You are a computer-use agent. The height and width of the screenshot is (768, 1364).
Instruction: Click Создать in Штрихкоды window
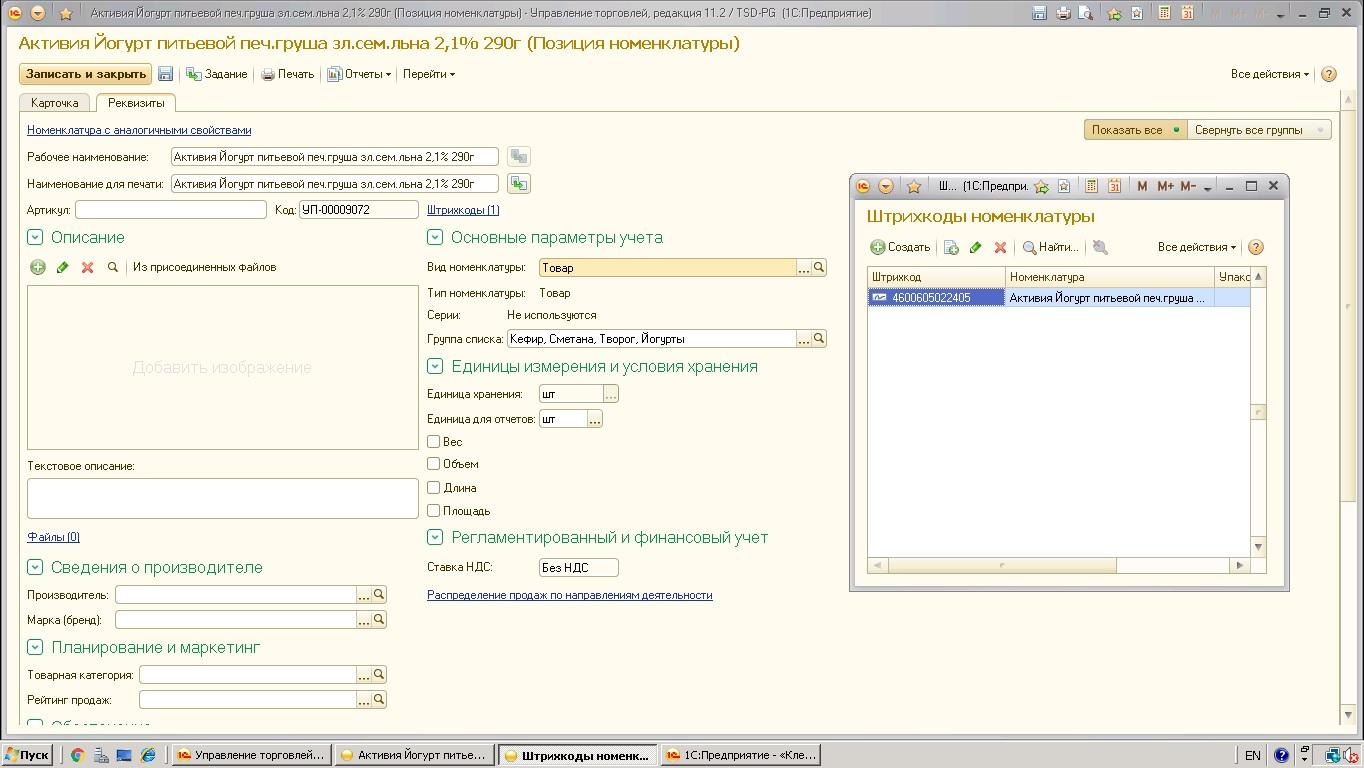click(900, 247)
